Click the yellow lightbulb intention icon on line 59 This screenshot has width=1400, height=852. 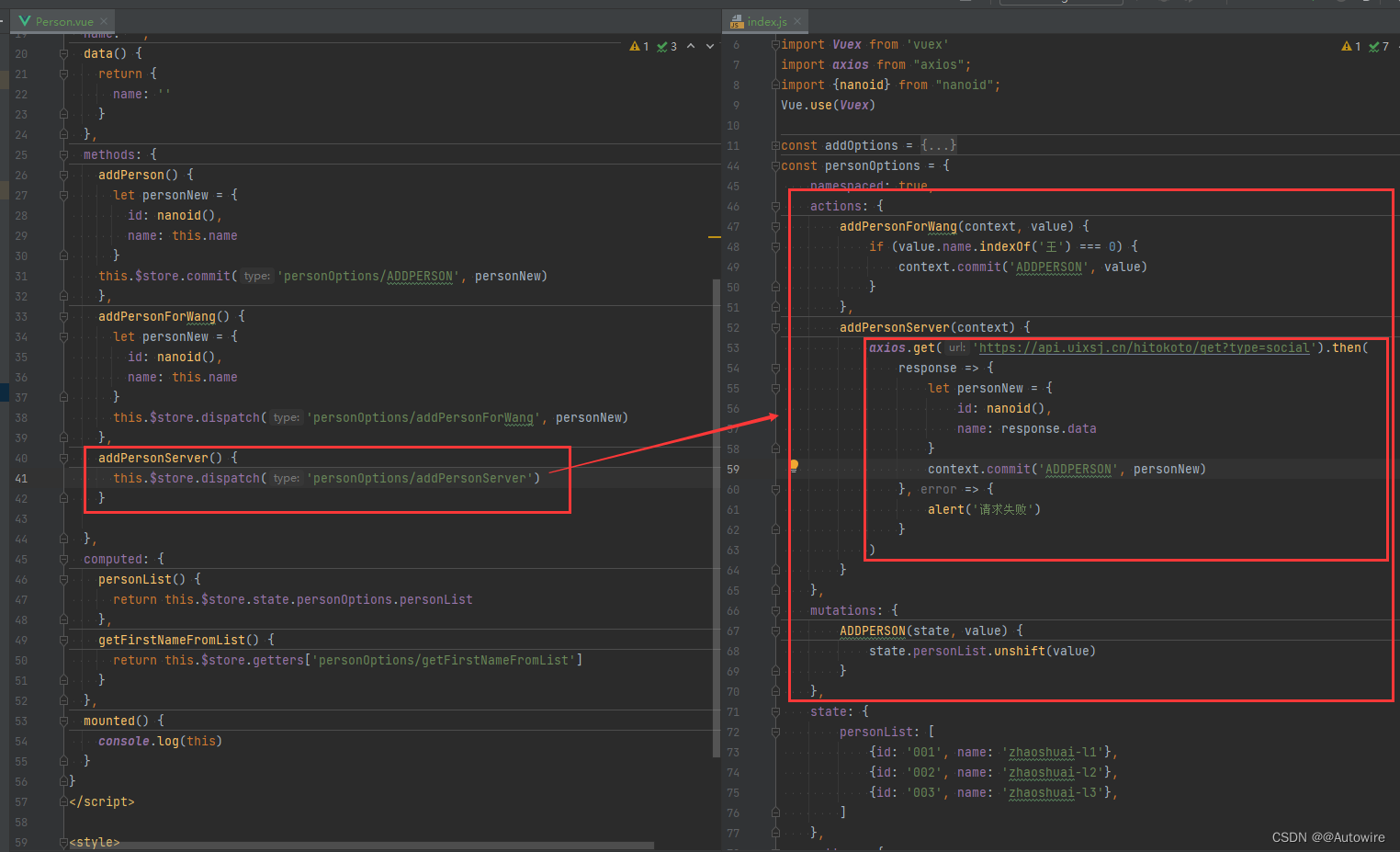coord(794,465)
